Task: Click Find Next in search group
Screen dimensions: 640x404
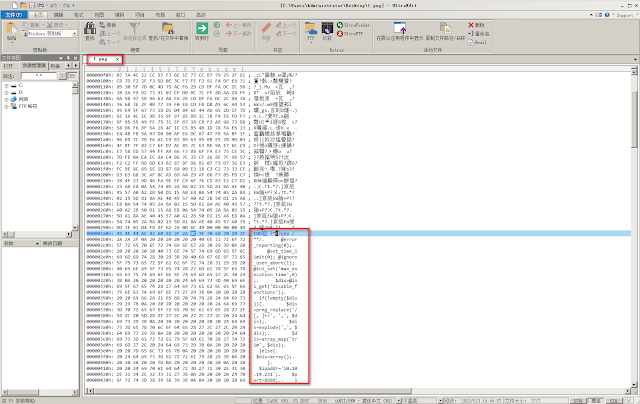Action: [110, 42]
